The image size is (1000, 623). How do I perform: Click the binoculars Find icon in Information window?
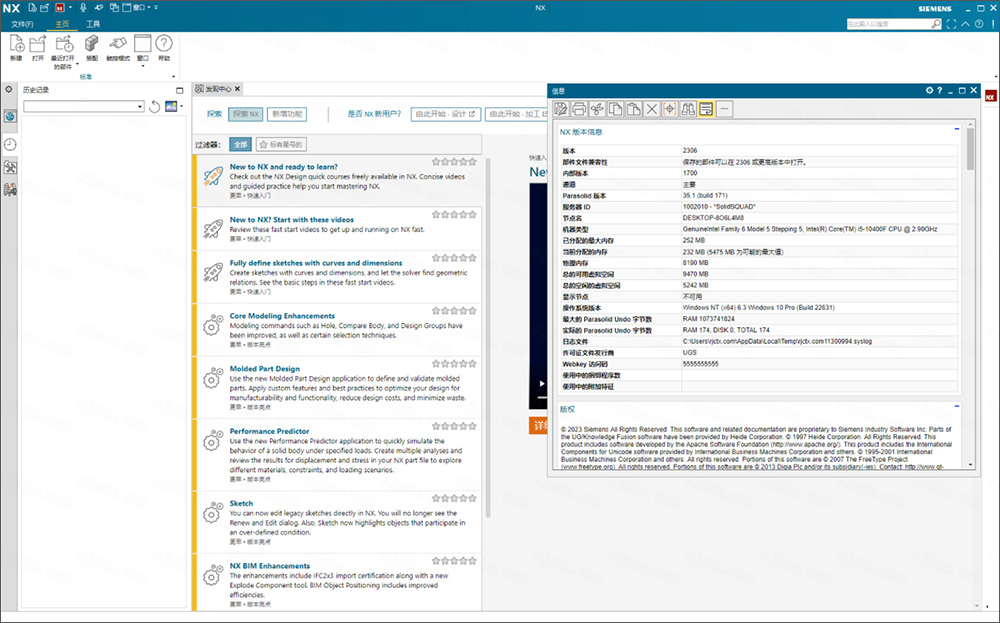pyautogui.click(x=688, y=109)
